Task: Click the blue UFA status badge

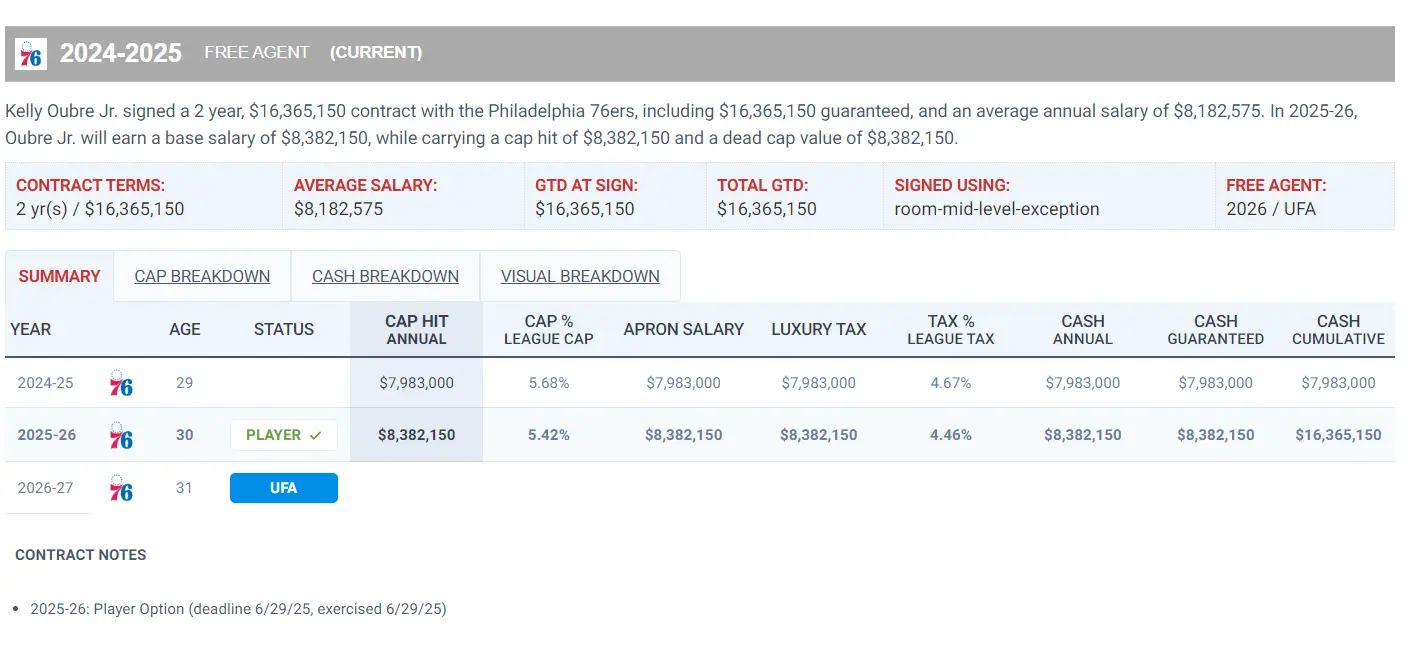Action: 284,488
